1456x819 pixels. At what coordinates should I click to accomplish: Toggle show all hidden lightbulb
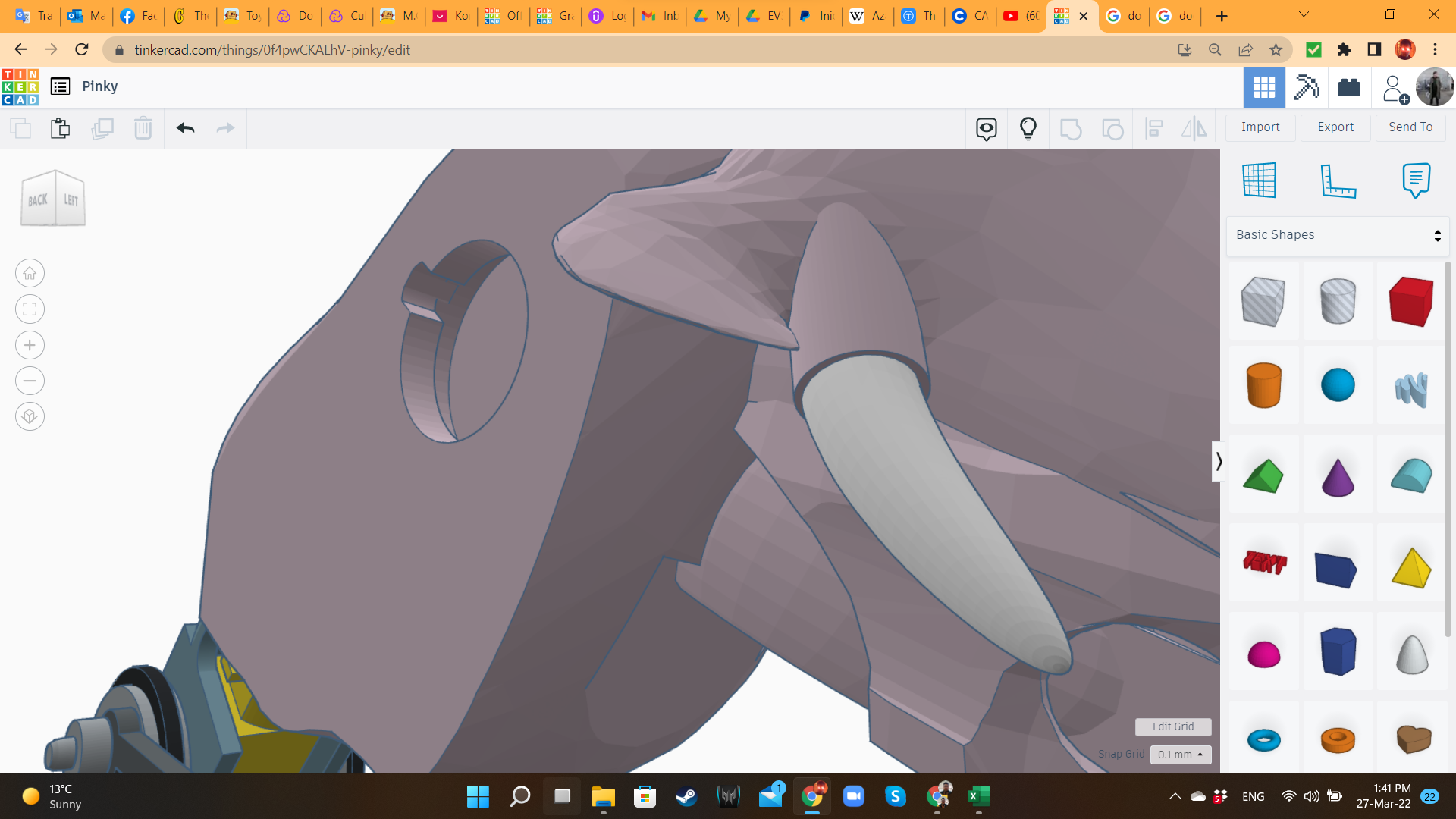1028,128
